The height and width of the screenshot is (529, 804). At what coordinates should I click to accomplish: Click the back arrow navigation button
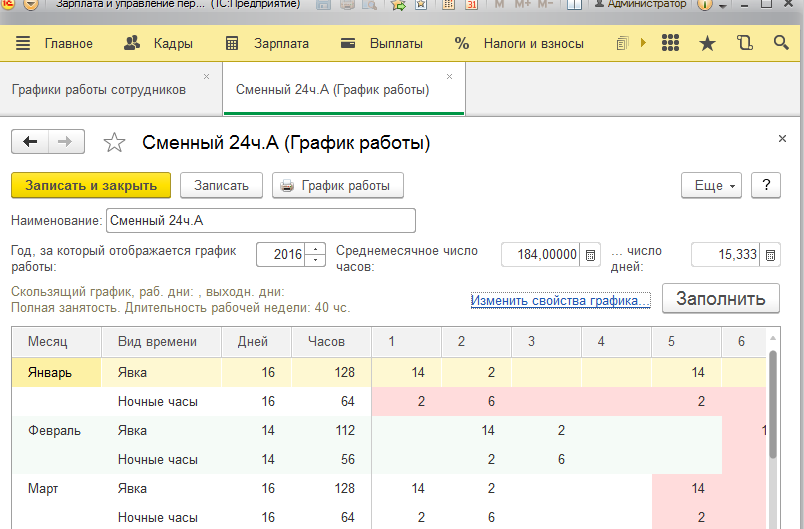30,142
